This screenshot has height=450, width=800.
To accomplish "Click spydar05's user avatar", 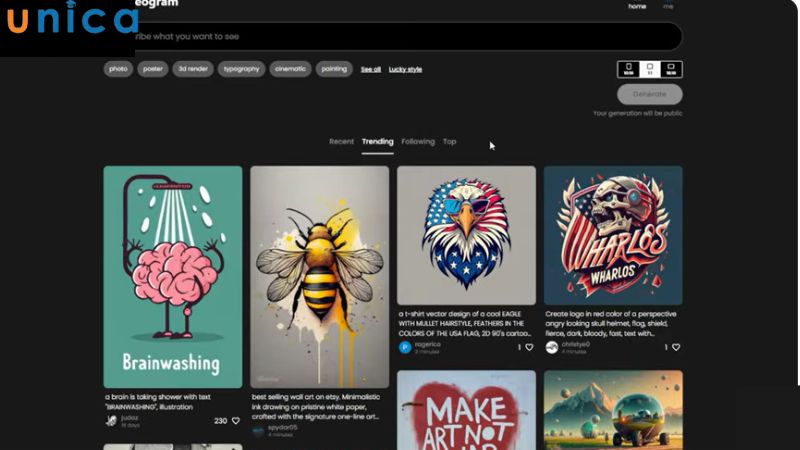I will [x=258, y=430].
